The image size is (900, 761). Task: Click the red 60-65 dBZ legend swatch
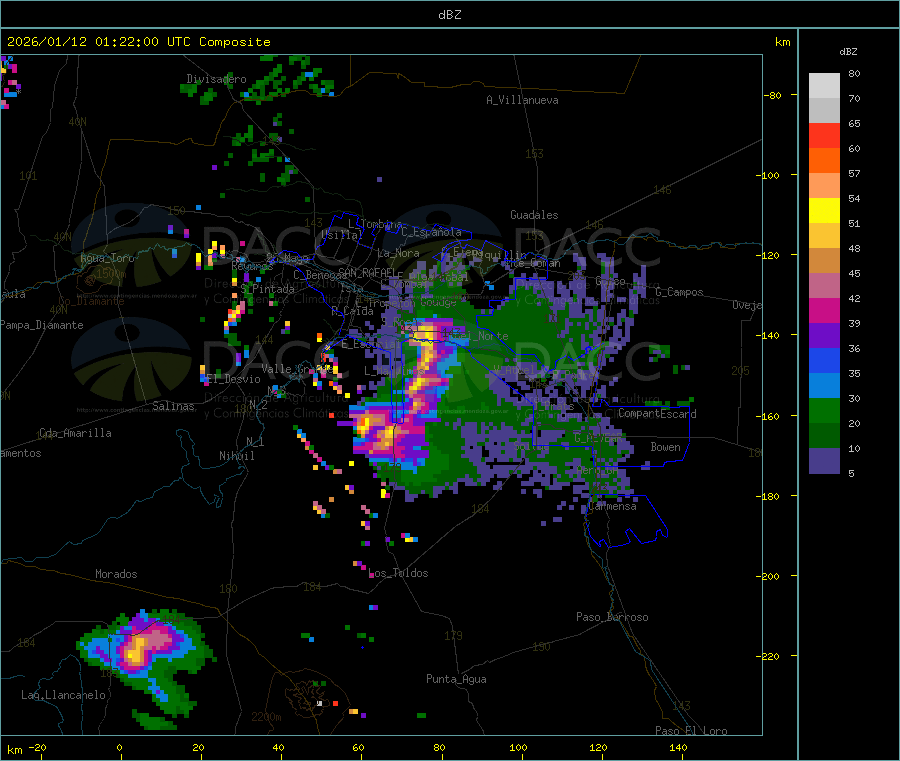(x=824, y=136)
